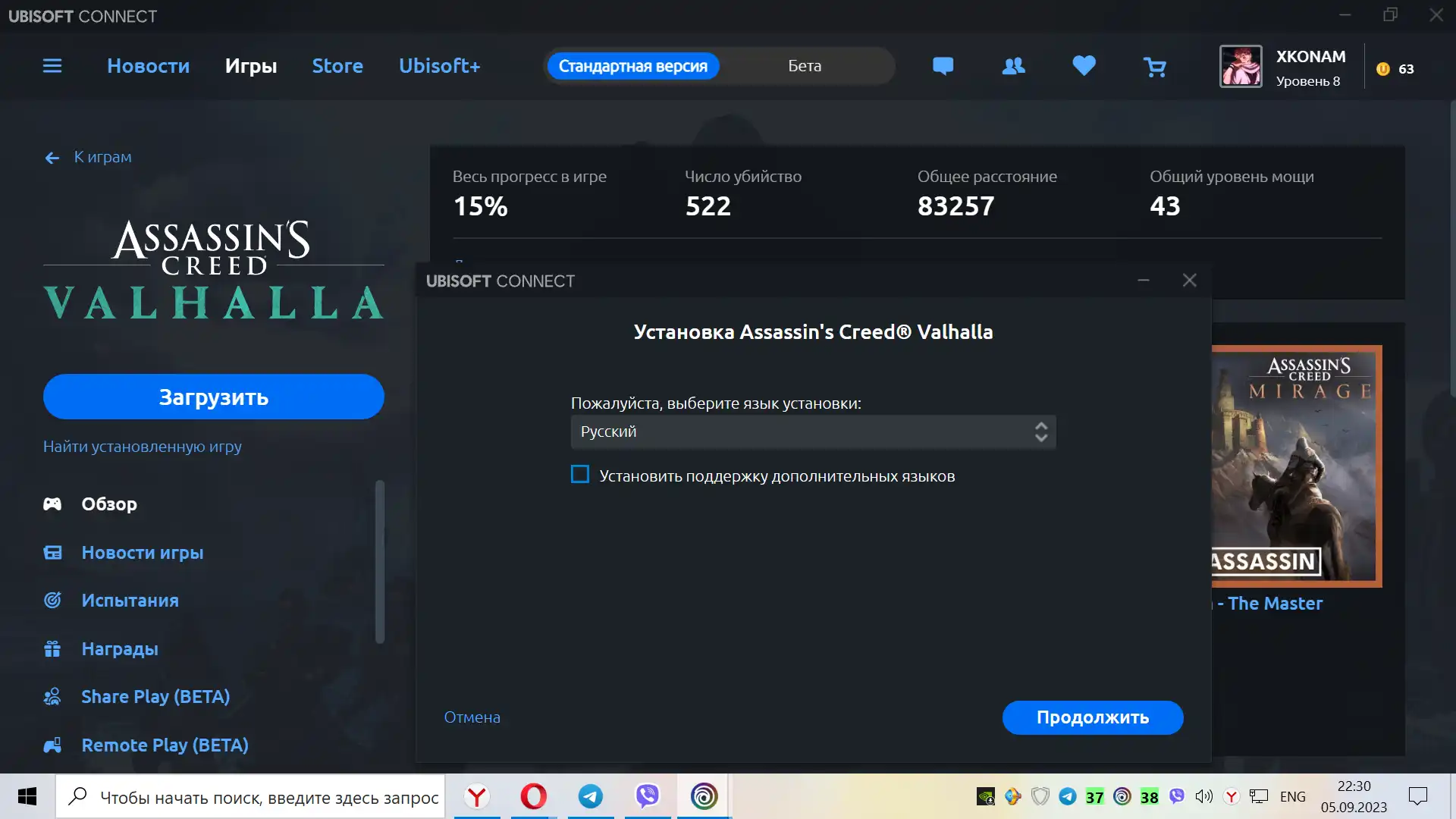This screenshot has height=819, width=1456.
Task: Switch the ENG input language indicator
Action: tap(1293, 796)
